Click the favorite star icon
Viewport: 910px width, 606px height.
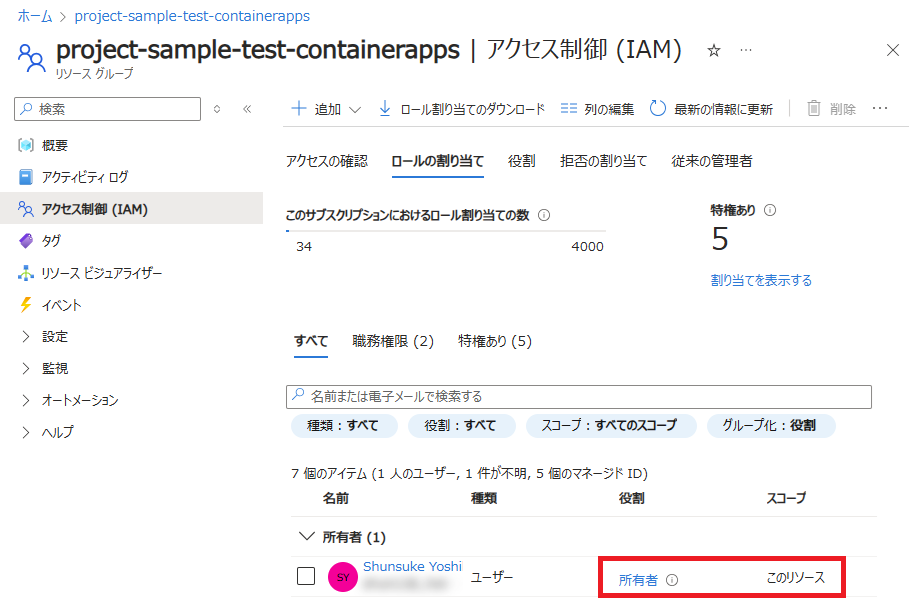coord(714,50)
